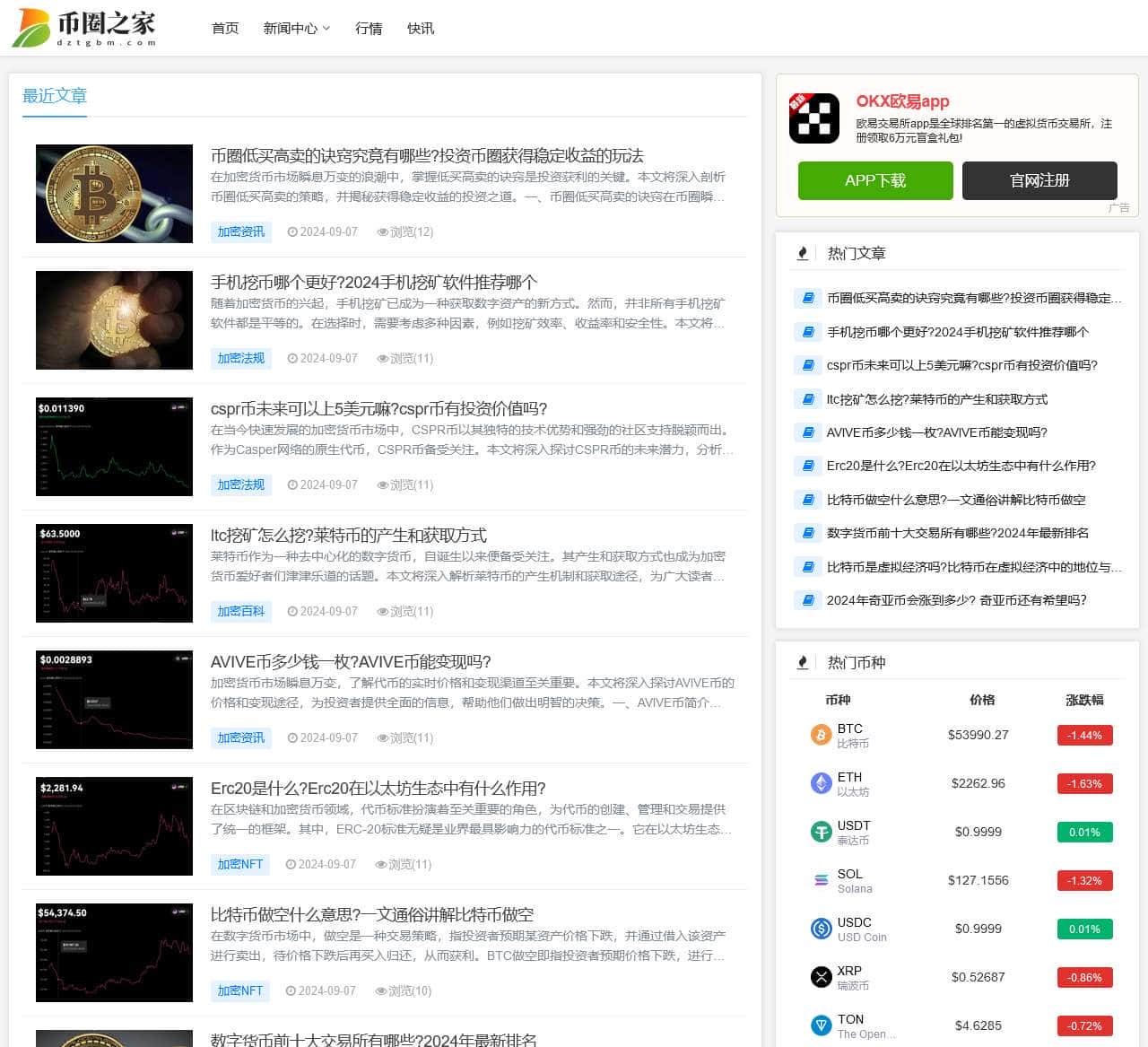
Task: Click the hand holding gold coin thumbnail
Action: (x=114, y=320)
